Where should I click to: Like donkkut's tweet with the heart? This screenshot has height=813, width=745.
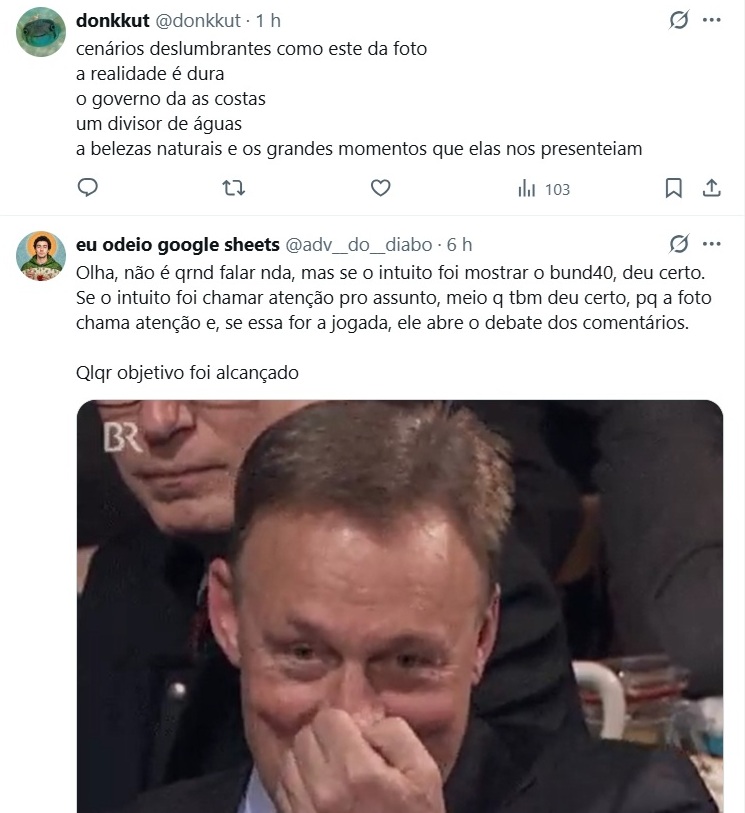(x=380, y=188)
